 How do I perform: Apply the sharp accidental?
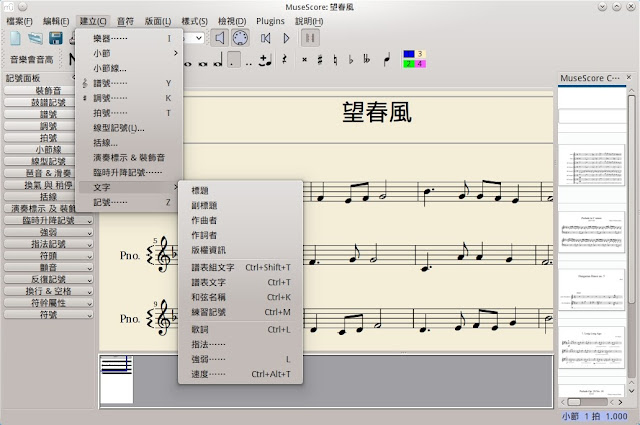(320, 60)
